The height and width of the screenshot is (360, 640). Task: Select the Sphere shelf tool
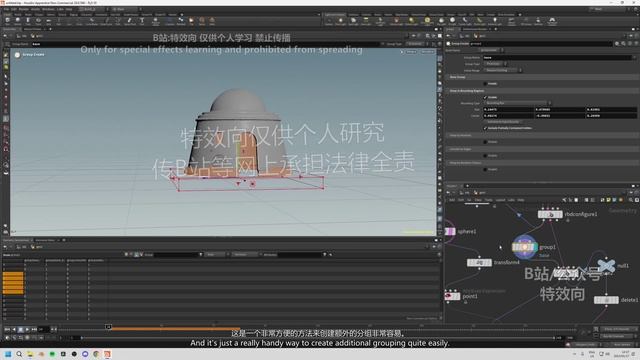(18, 20)
